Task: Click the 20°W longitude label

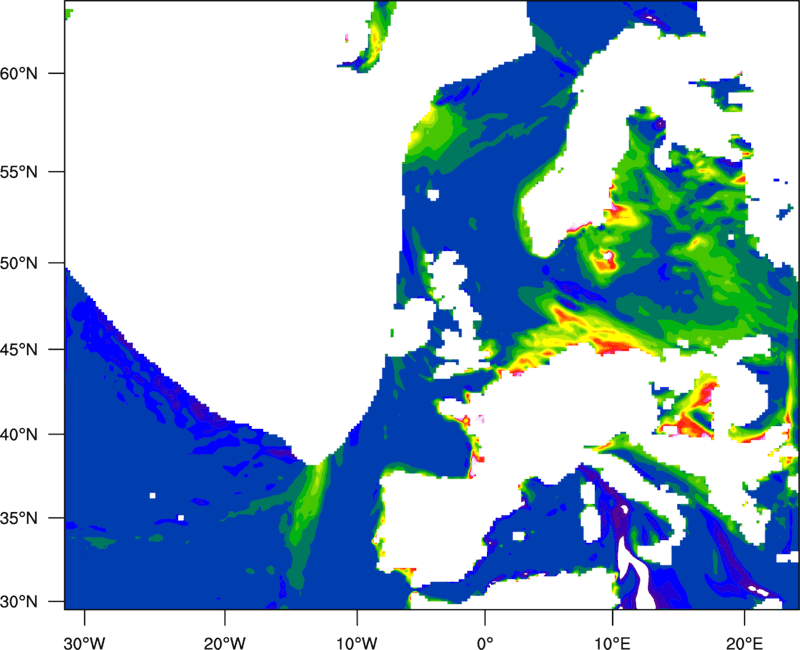Action: 225,643
